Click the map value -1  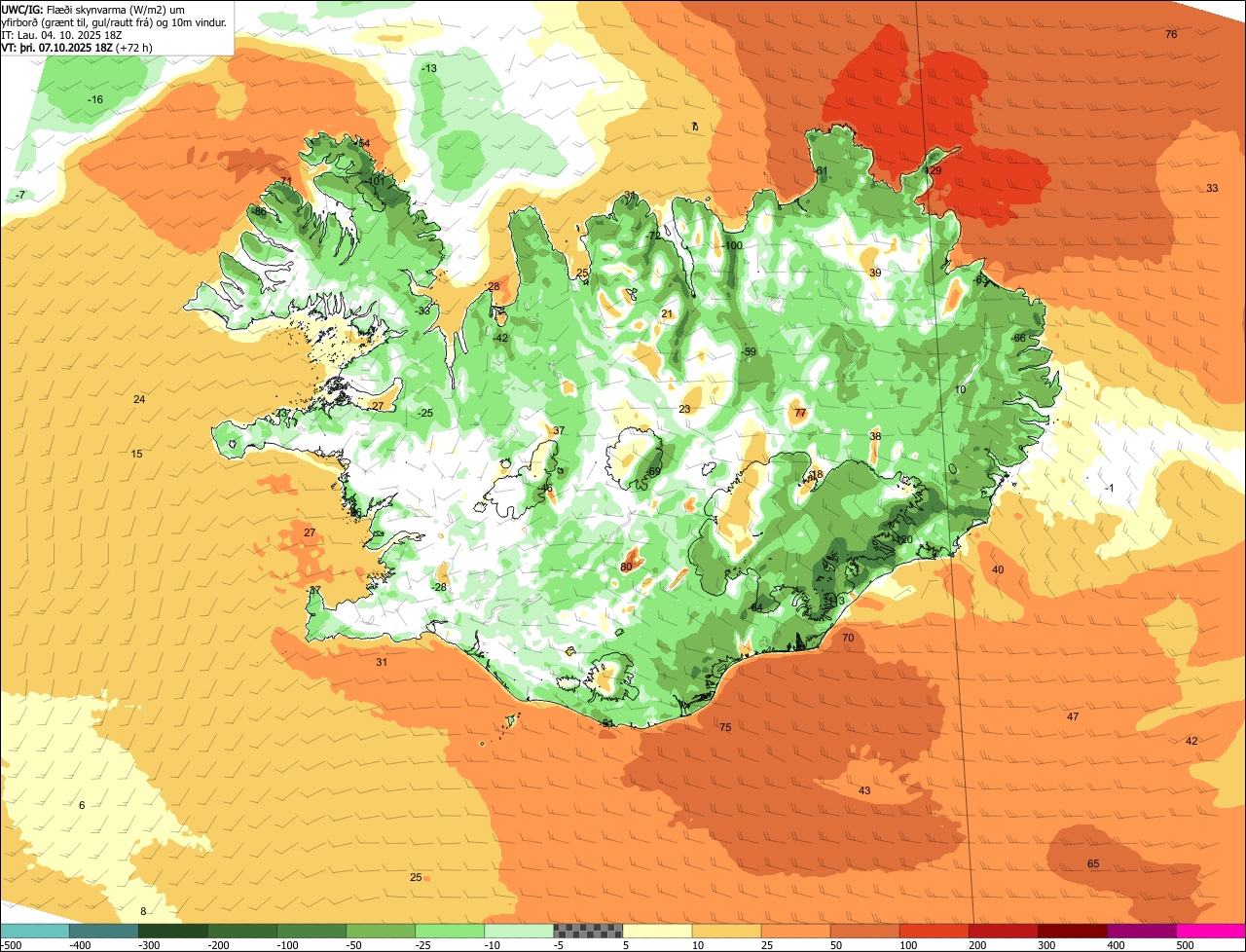[1109, 488]
